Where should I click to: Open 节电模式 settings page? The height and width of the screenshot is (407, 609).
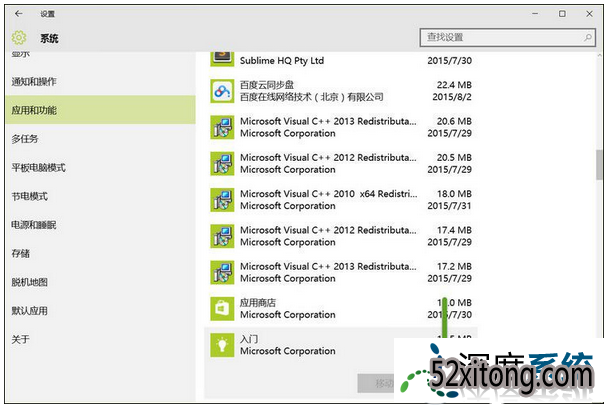(101, 196)
